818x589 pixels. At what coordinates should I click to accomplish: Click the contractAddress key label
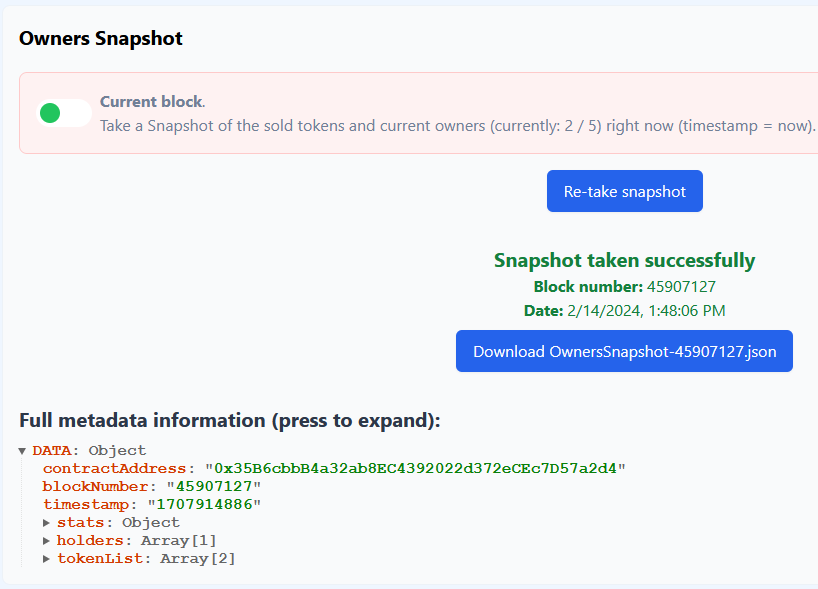114,469
